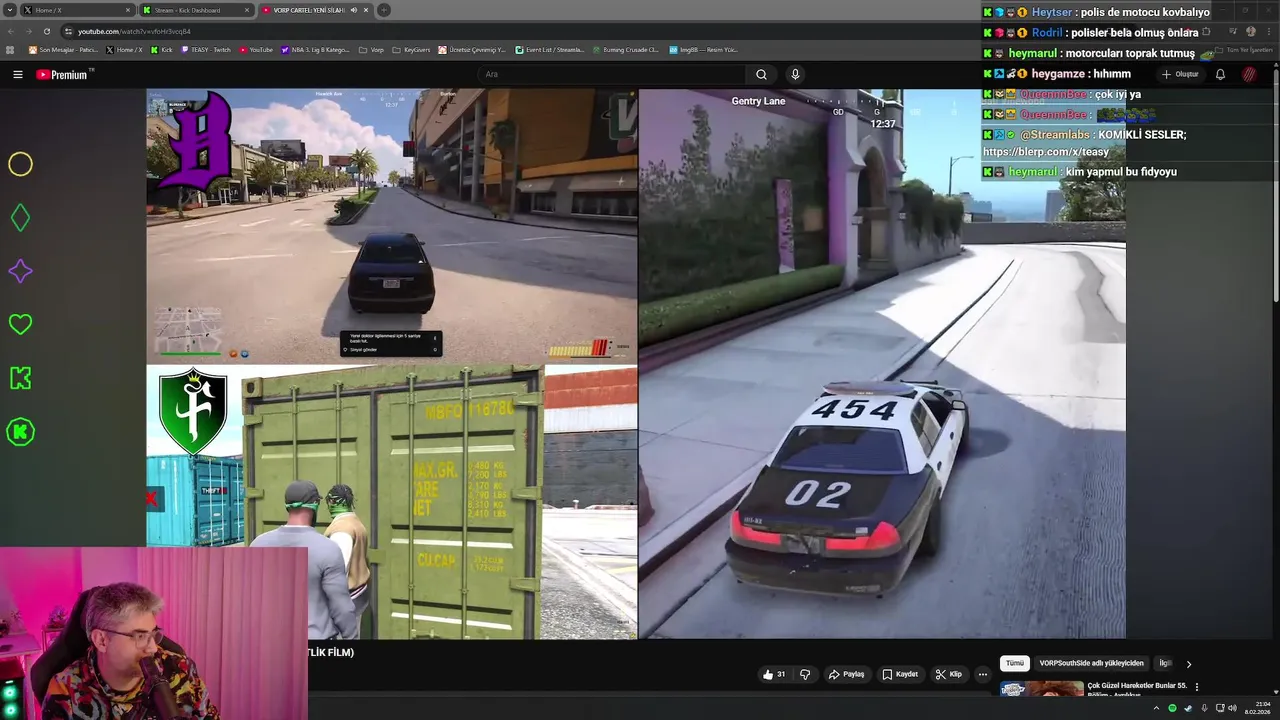The height and width of the screenshot is (720, 1280).
Task: Open the apps grid in bookmarks bar
Action: pyautogui.click(x=11, y=50)
